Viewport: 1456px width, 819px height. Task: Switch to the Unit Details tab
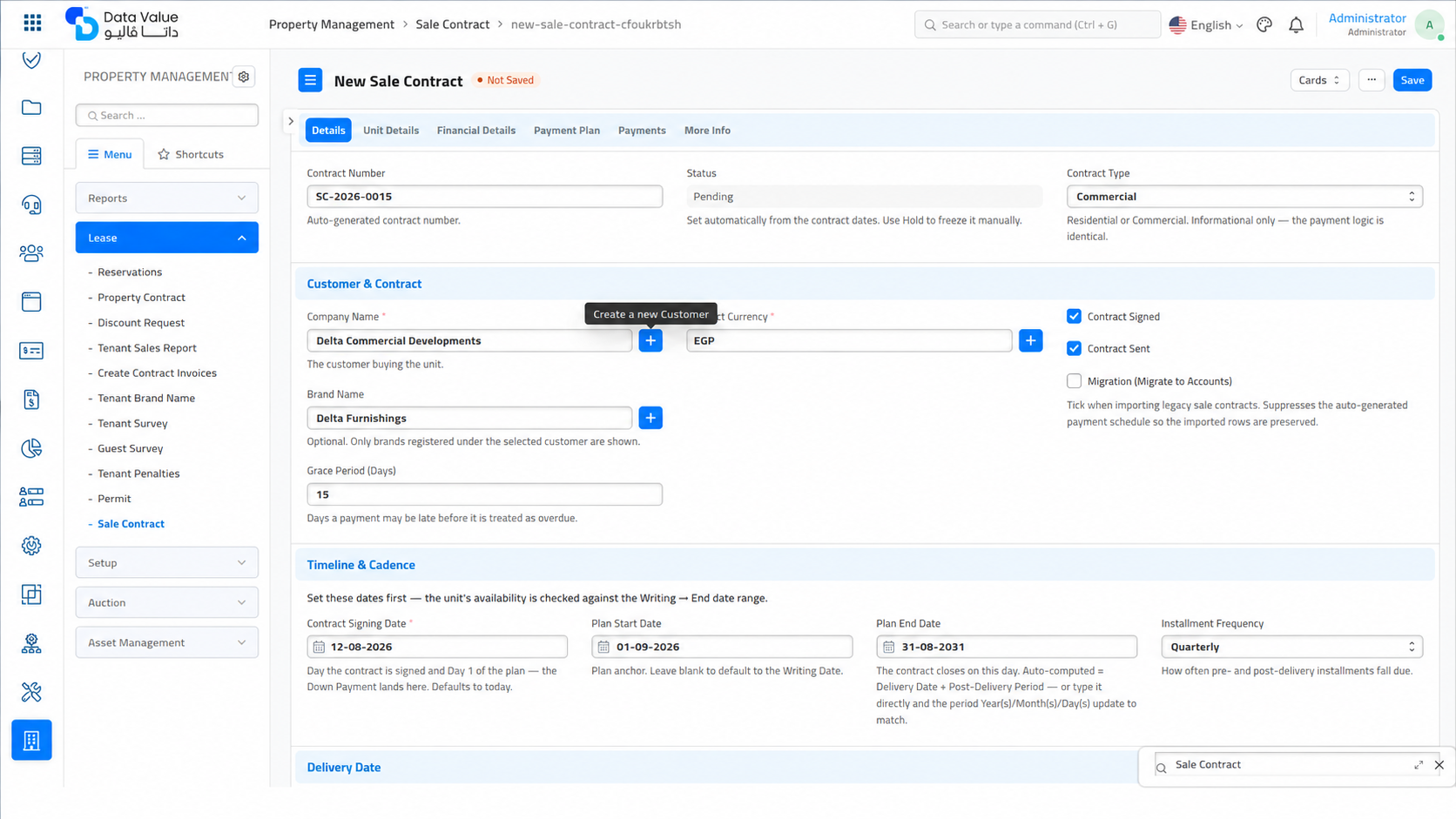tap(391, 131)
